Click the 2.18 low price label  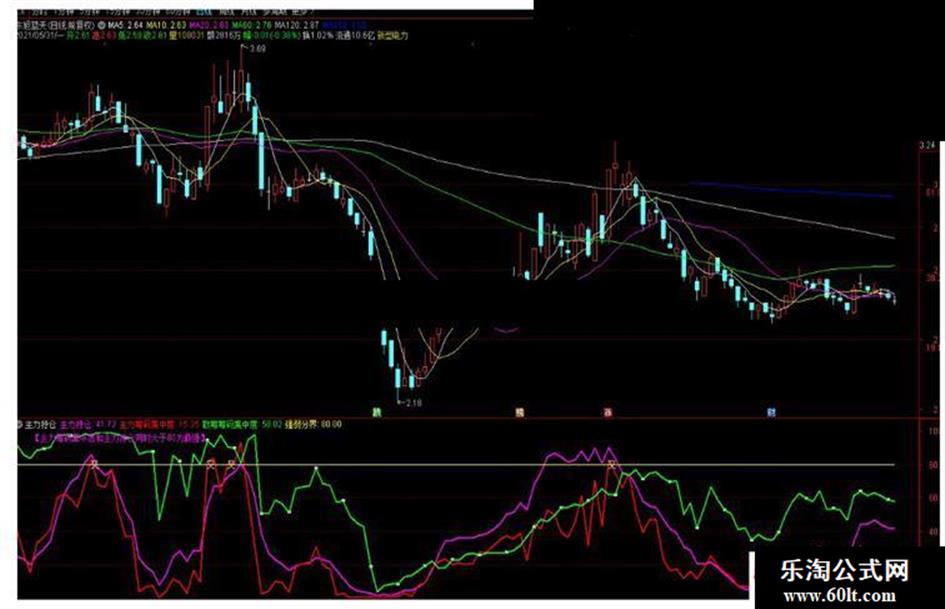[413, 403]
